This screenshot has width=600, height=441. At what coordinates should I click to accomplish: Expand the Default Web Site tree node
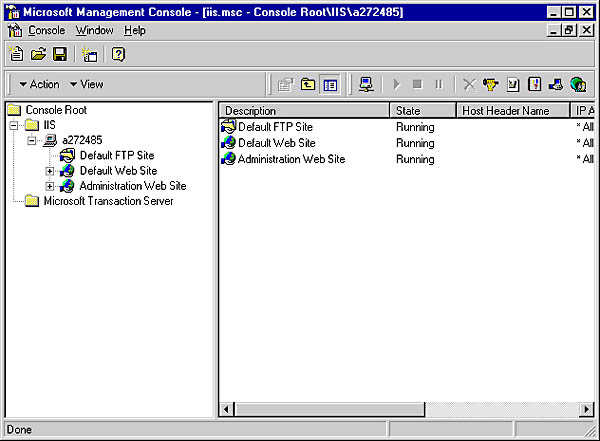coord(49,171)
